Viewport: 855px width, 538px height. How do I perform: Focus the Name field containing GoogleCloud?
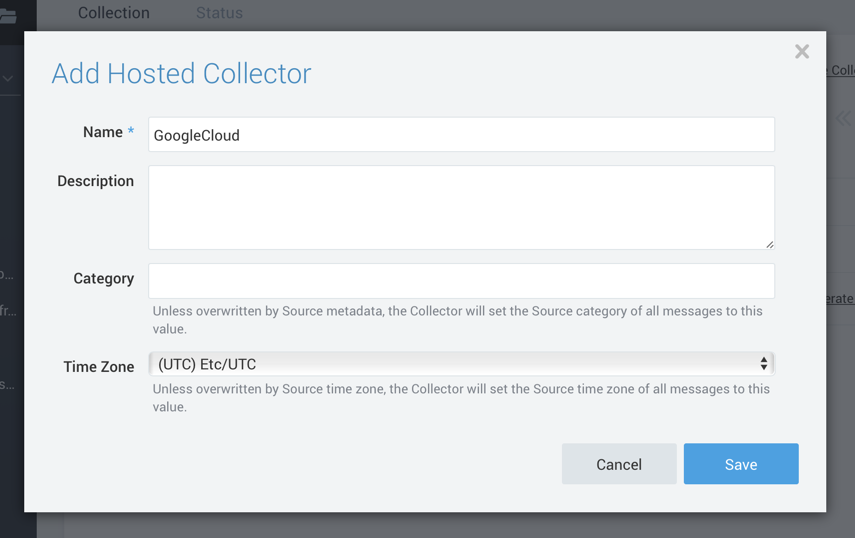461,135
